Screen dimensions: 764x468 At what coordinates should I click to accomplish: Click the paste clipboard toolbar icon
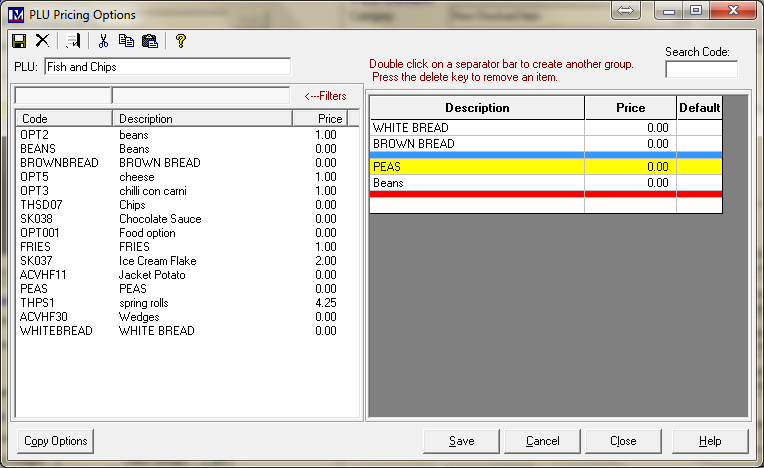(150, 41)
